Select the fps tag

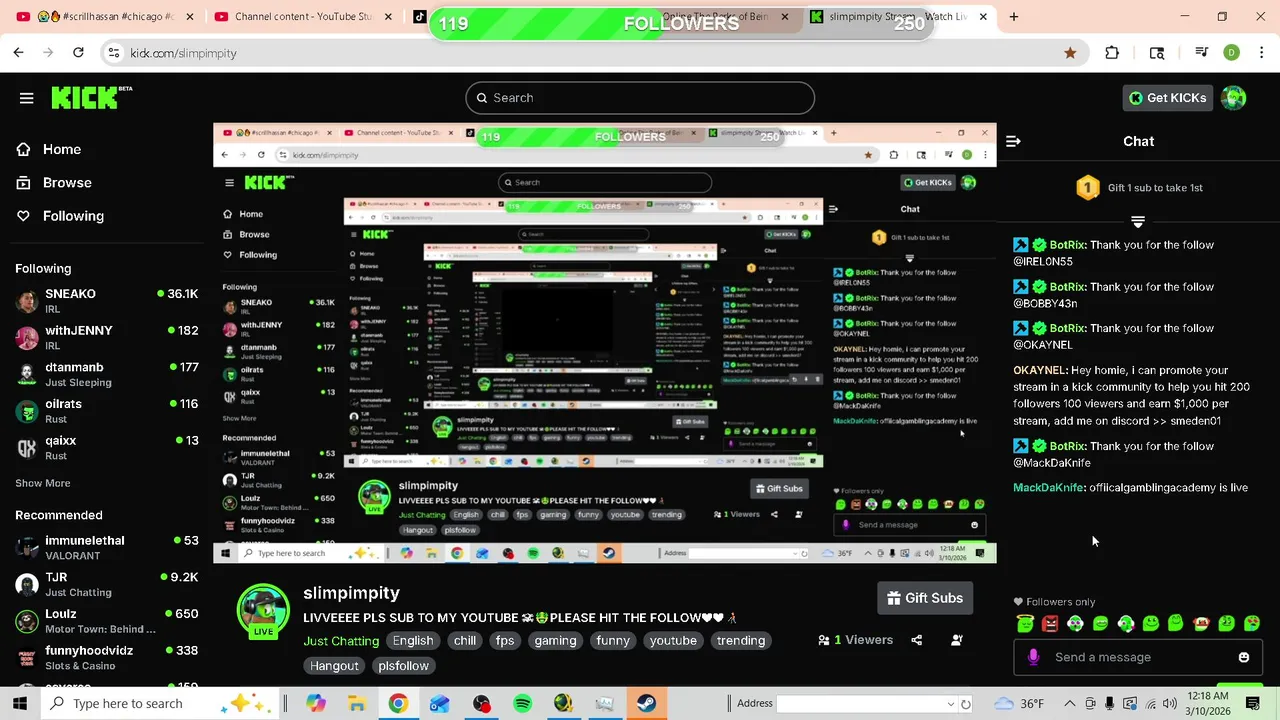[505, 641]
